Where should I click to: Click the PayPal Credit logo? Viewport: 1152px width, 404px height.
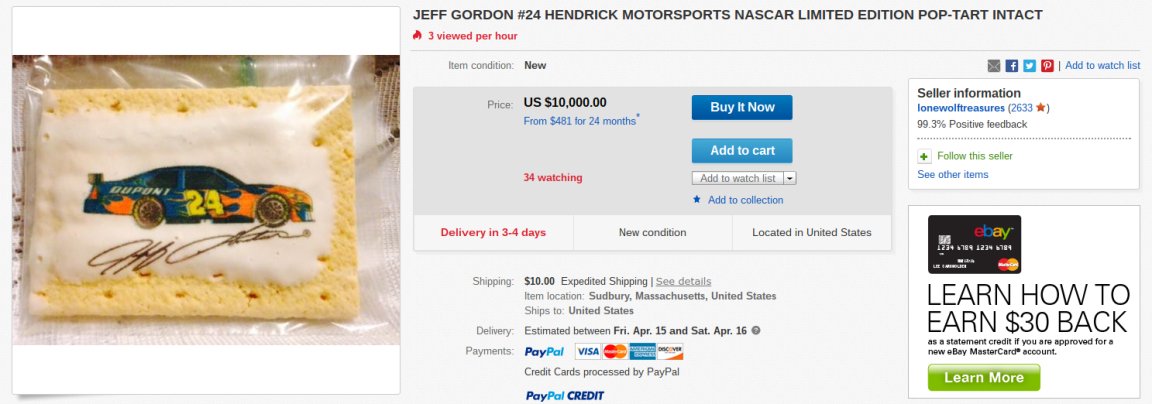[565, 396]
